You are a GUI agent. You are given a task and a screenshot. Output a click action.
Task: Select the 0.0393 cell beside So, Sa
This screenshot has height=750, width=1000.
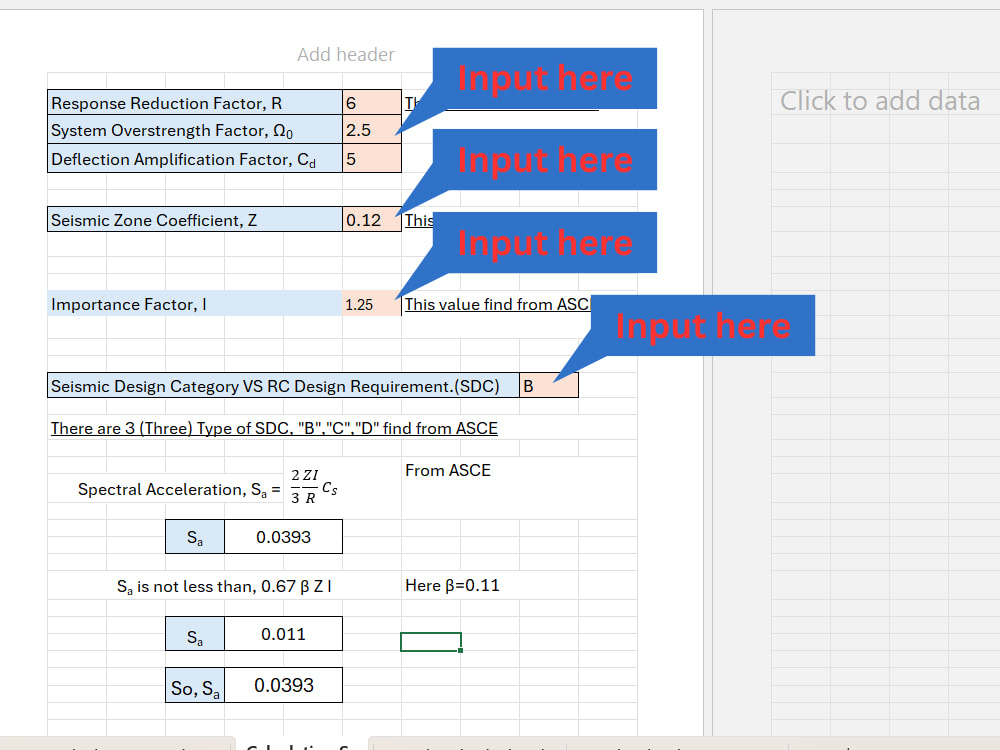pos(283,686)
